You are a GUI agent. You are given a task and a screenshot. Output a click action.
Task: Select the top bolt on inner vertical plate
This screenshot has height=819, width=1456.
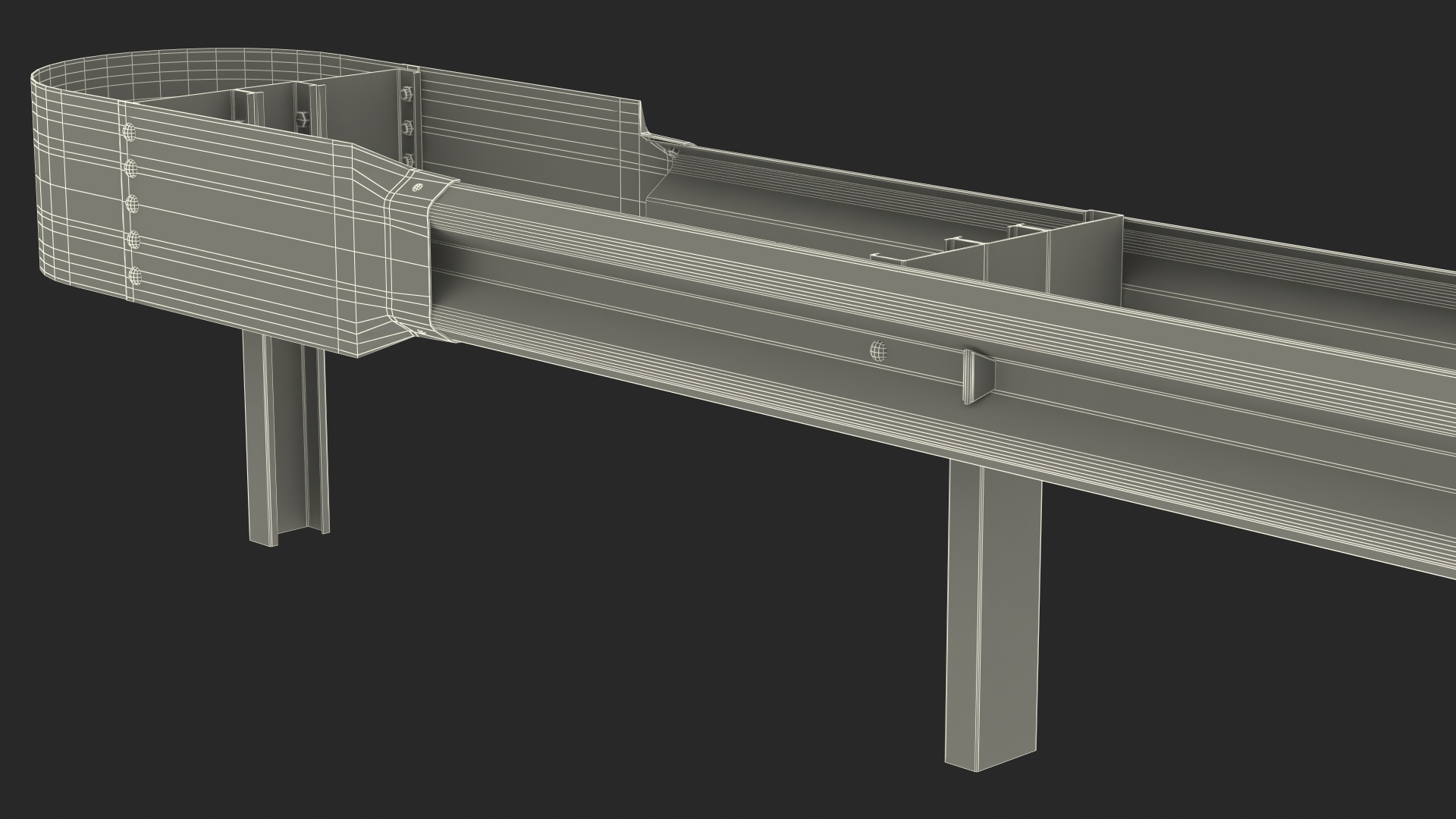click(406, 95)
